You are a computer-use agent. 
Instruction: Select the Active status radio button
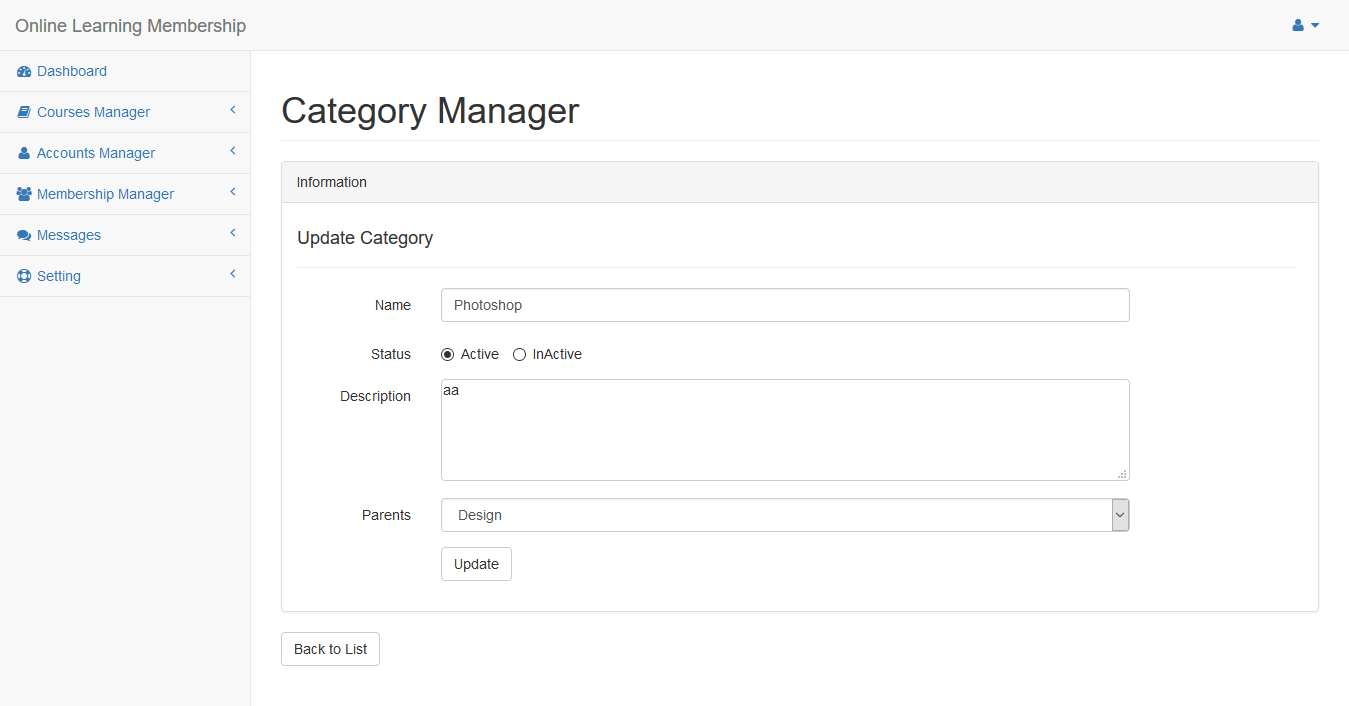point(447,355)
